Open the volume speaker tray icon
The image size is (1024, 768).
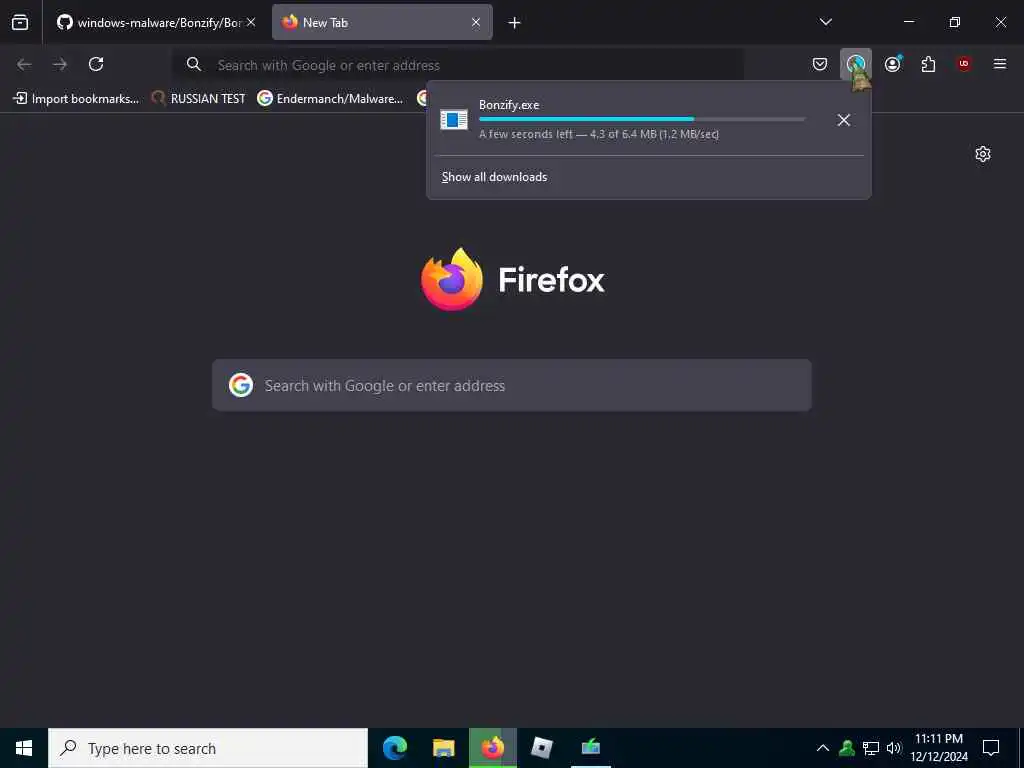pos(893,748)
